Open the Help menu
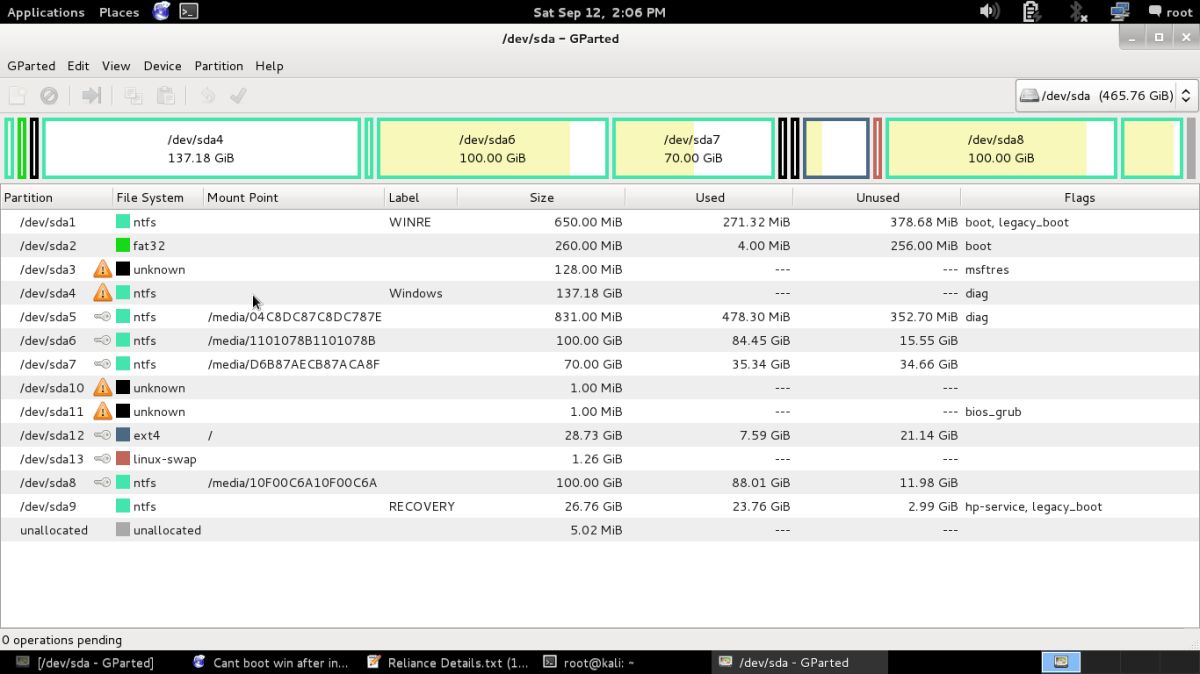 pos(269,66)
